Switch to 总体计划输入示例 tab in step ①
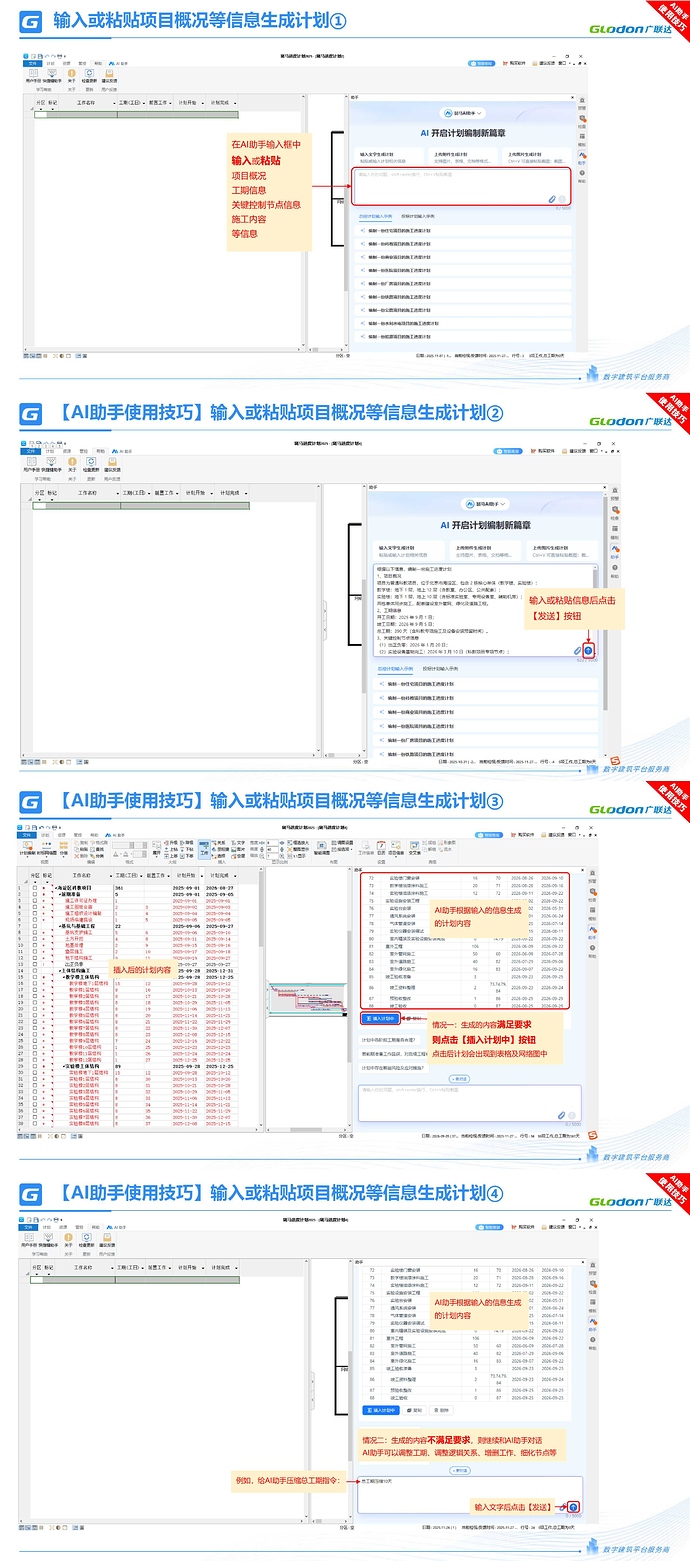The width and height of the screenshot is (690, 1561). click(376, 215)
